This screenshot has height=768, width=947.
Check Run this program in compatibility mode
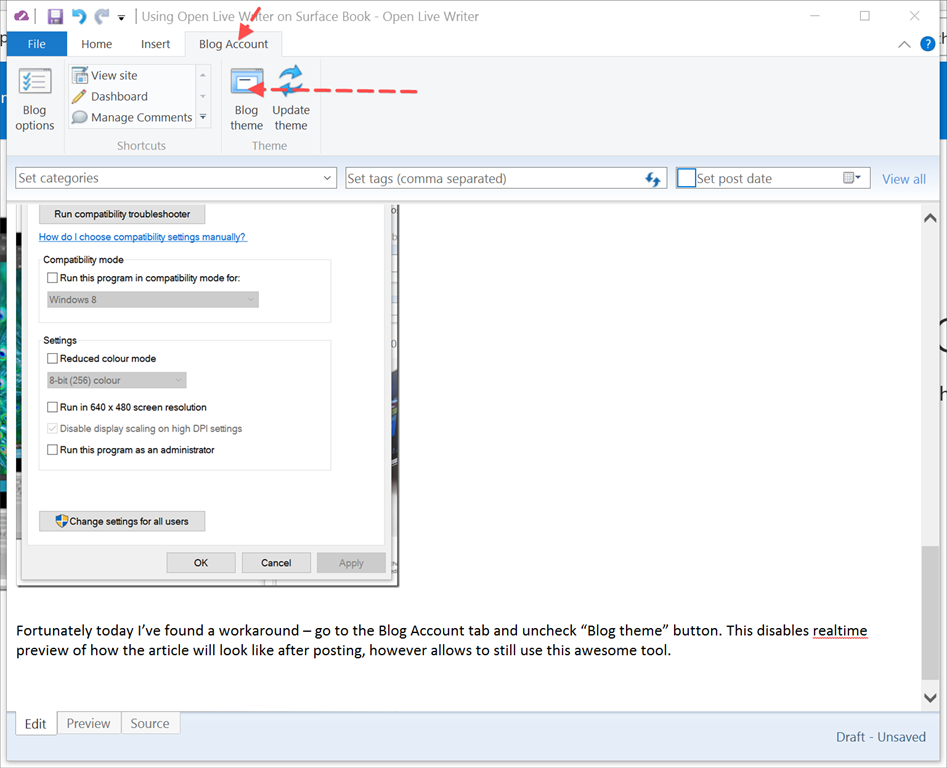(53, 278)
